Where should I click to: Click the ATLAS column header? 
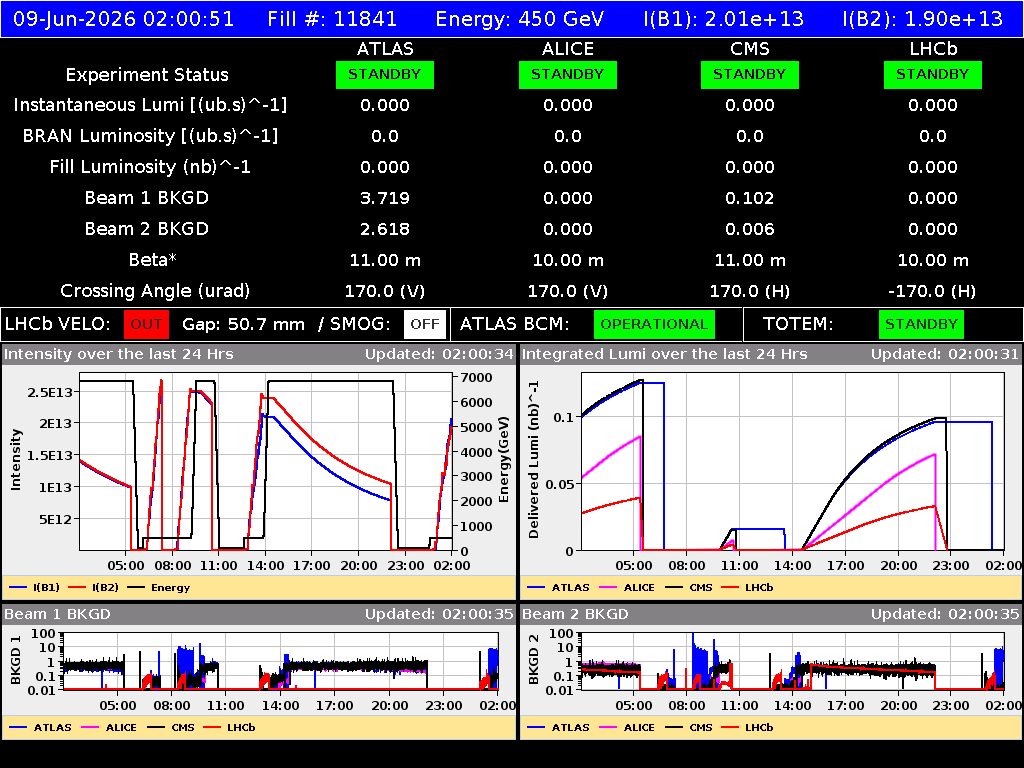tap(385, 49)
